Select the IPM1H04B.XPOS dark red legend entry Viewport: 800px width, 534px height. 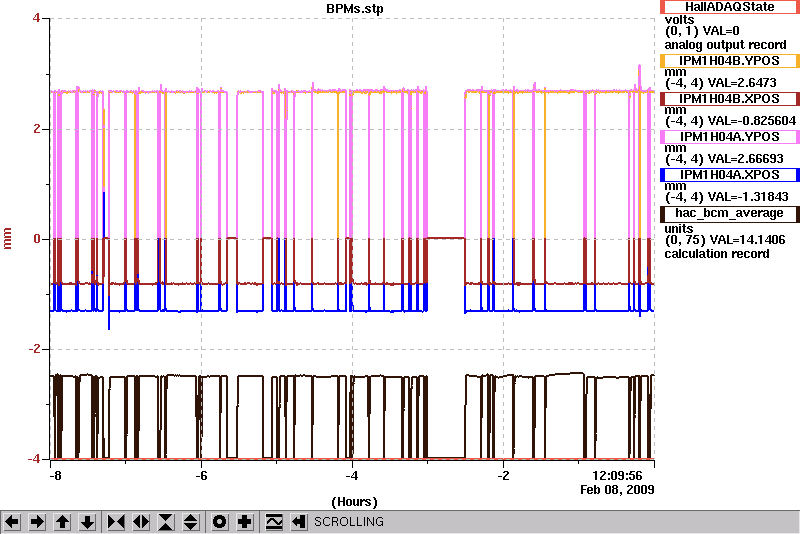point(730,98)
